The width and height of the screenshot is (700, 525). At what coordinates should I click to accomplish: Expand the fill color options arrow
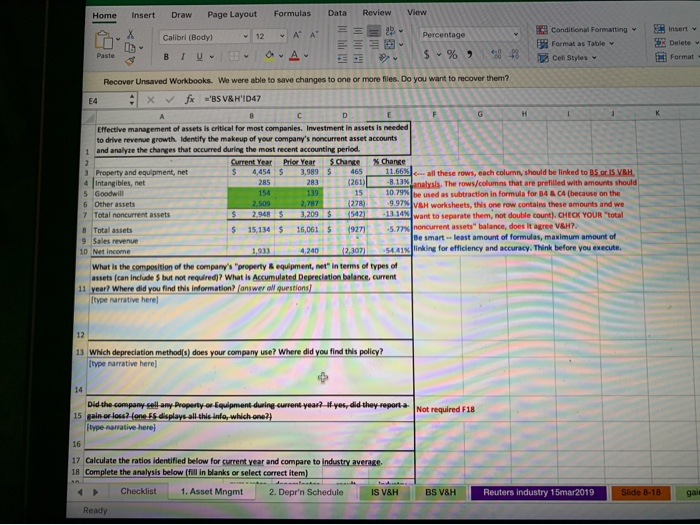click(281, 56)
